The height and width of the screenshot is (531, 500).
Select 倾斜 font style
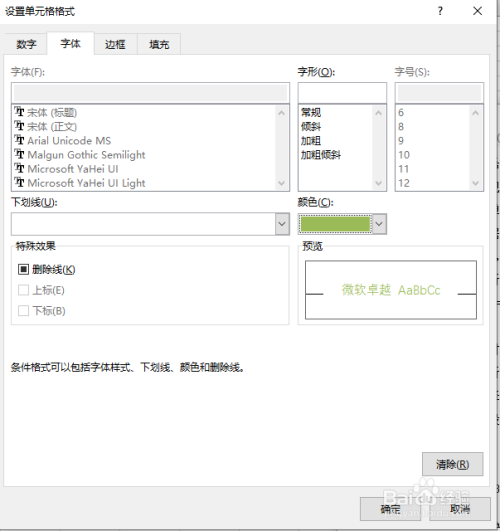[x=311, y=127]
